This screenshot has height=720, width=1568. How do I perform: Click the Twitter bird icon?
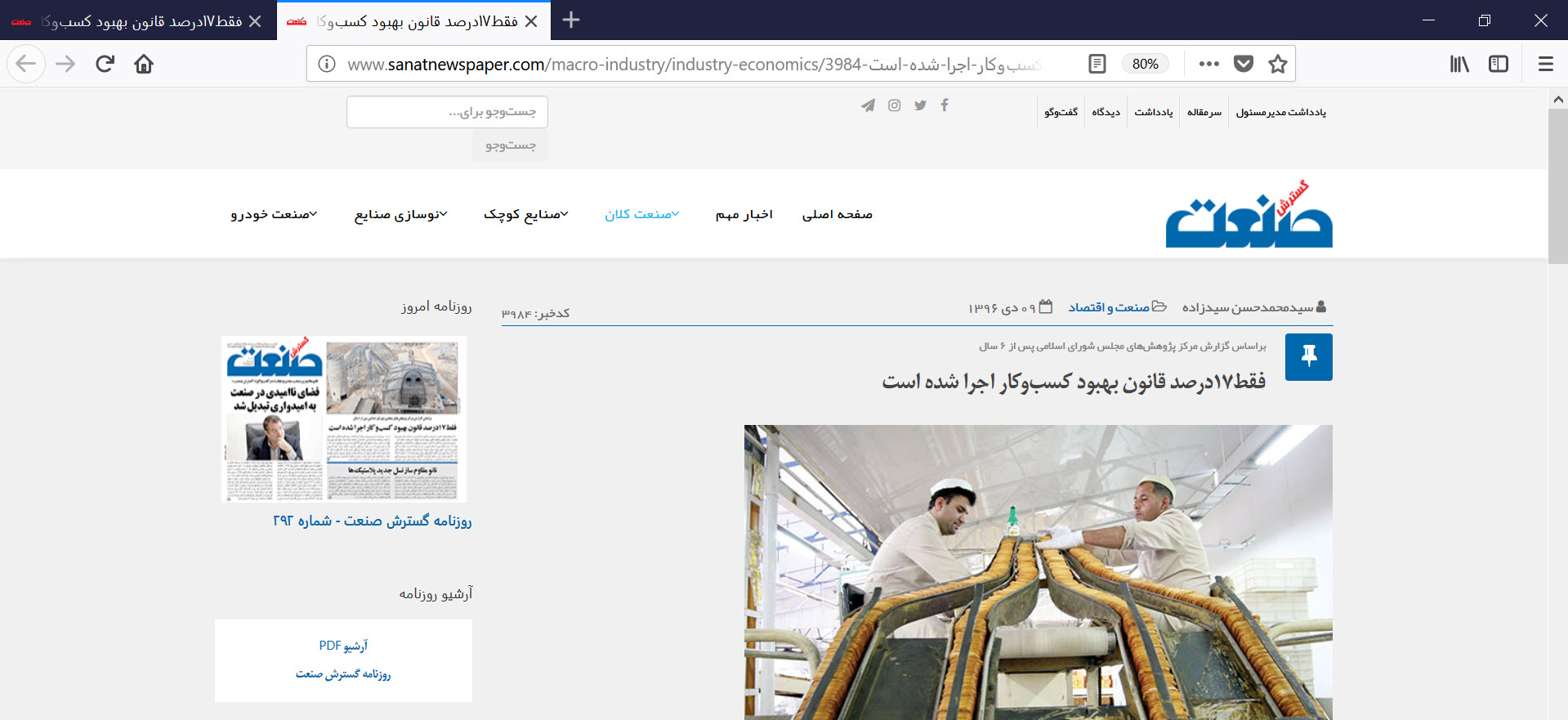pos(920,105)
